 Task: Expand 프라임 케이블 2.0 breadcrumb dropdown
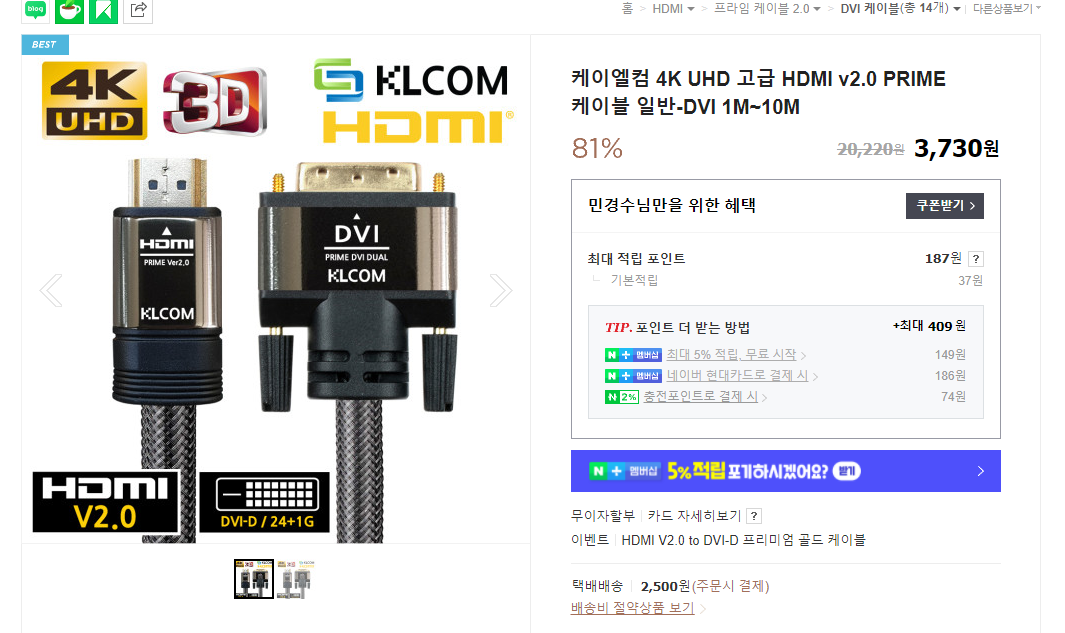coord(767,9)
